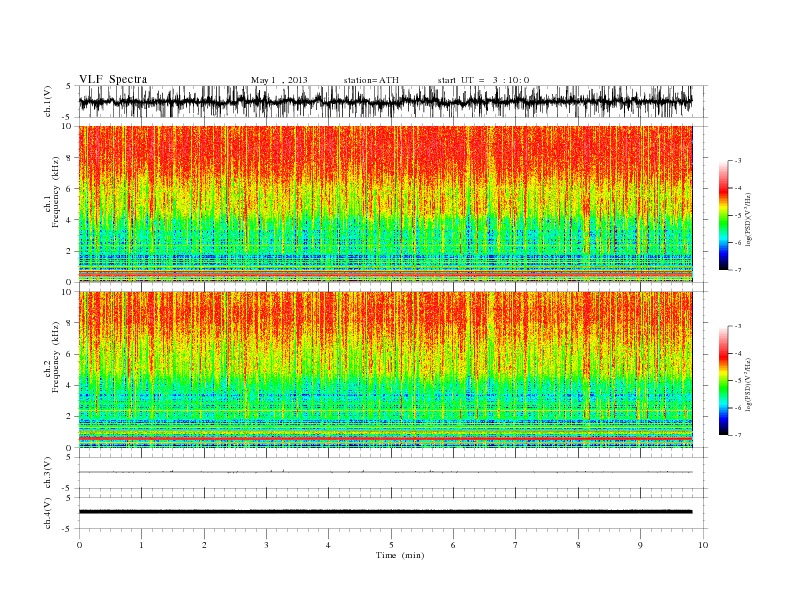This screenshot has width=792, height=612.
Task: Click the ch.2 spectrogram color scale bar
Action: 723,380
